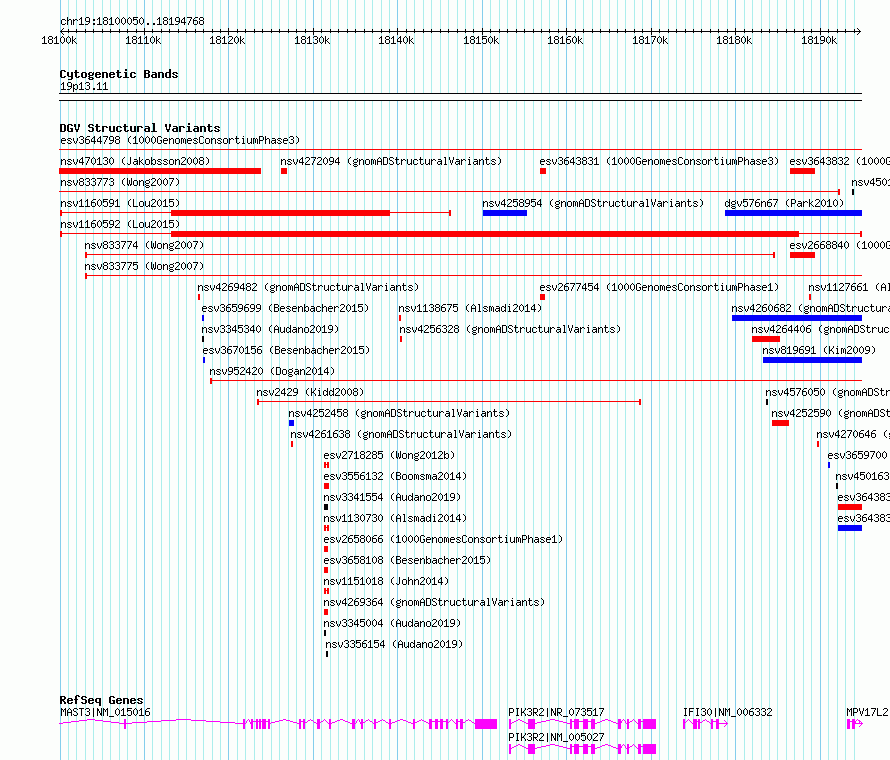Click the MPV17L2 gene label
890x760 pixels.
[x=867, y=712]
